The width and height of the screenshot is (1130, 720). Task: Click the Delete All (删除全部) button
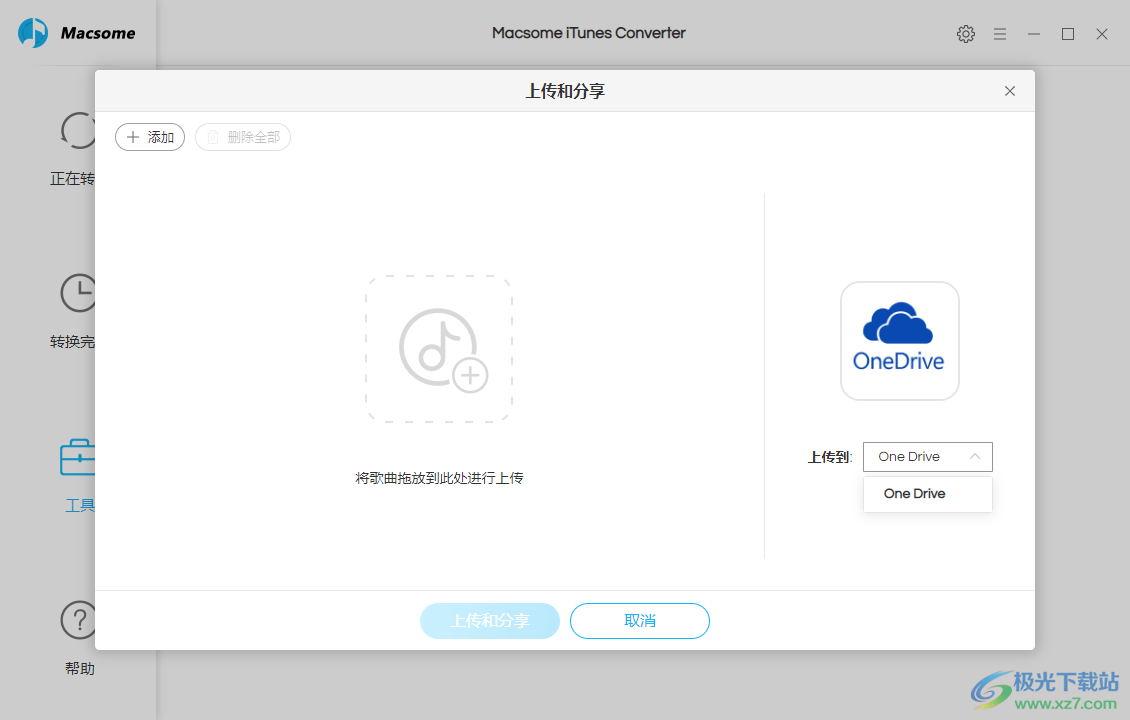243,137
